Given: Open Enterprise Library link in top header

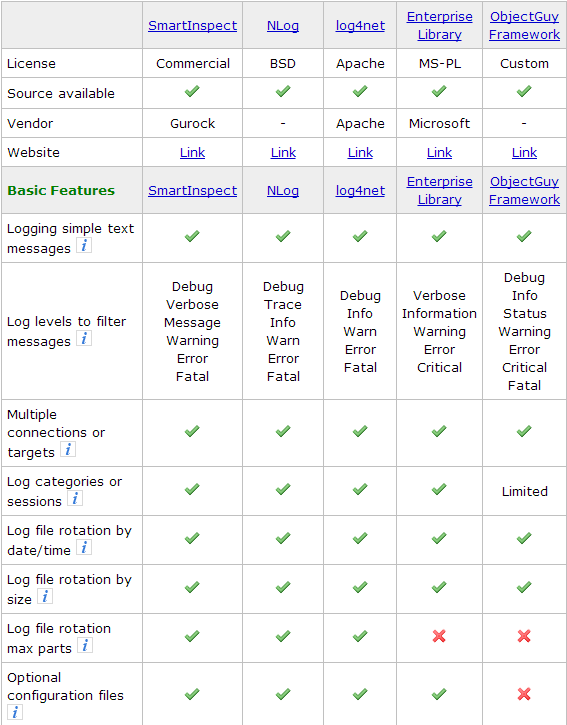Looking at the screenshot, I should (439, 25).
